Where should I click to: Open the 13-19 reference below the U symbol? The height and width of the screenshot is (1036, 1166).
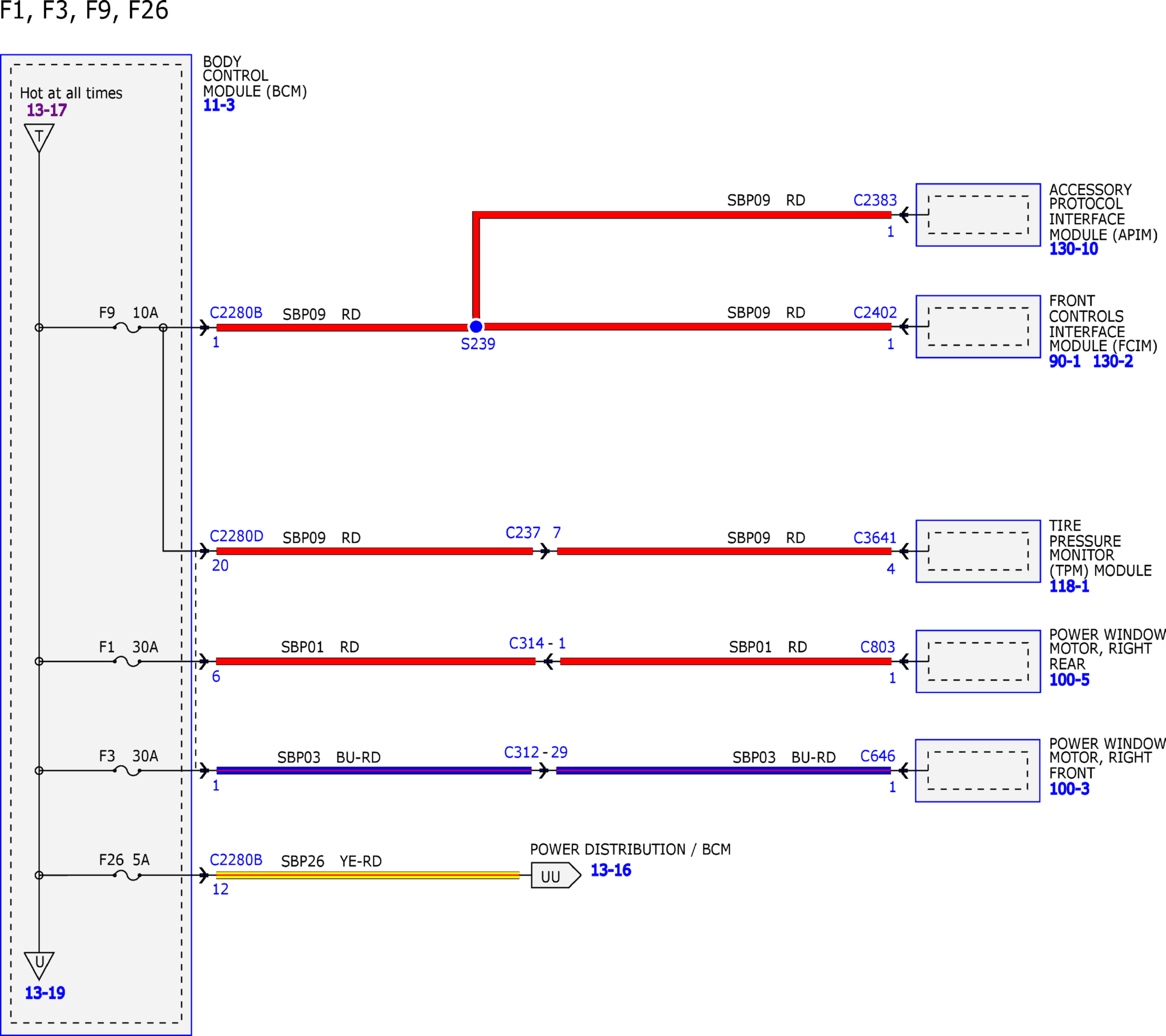coord(45,993)
